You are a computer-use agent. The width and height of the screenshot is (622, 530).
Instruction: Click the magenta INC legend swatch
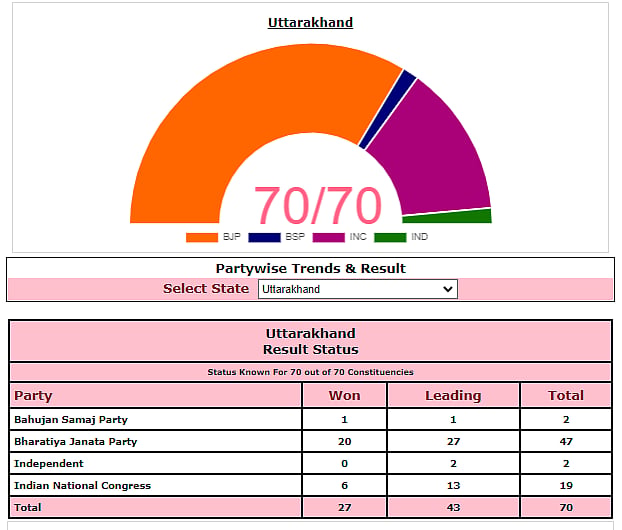[x=328, y=237]
